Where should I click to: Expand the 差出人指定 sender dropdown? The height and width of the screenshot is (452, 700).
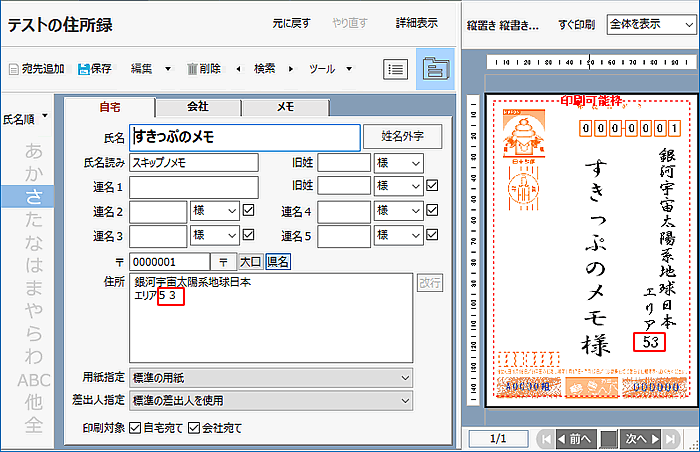coord(270,401)
